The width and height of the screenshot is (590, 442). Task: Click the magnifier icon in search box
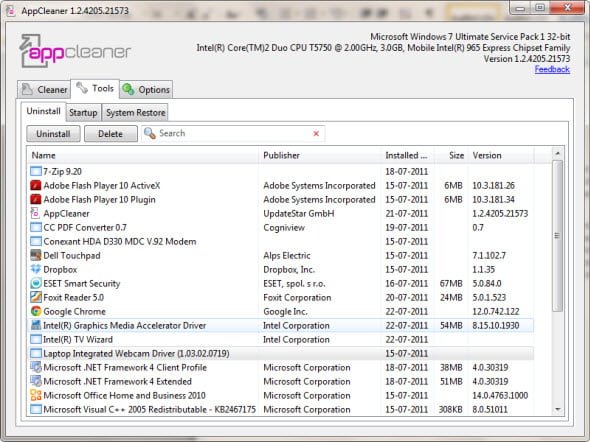150,133
